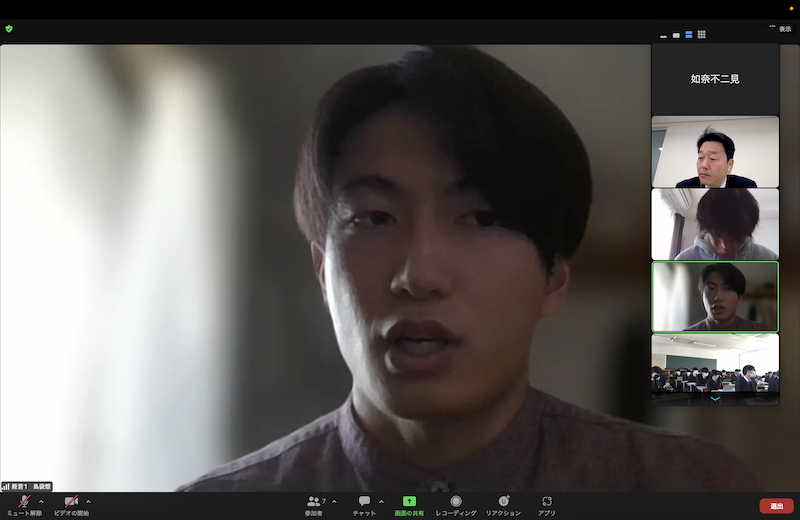Open the Apps (アプリ) panel

[546, 505]
